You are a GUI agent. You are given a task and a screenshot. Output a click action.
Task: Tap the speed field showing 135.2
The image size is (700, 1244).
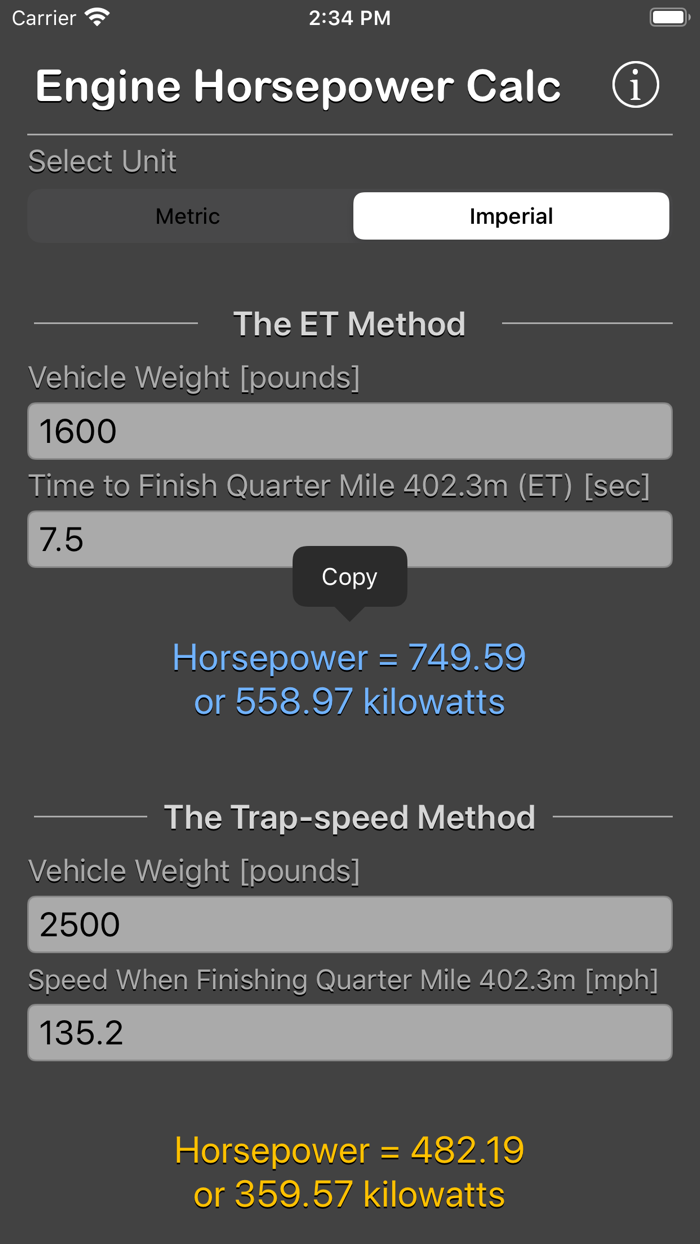coord(350,1032)
